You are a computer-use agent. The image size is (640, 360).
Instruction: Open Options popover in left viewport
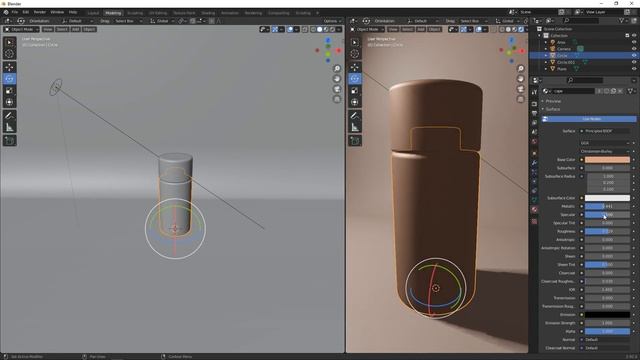(x=331, y=21)
